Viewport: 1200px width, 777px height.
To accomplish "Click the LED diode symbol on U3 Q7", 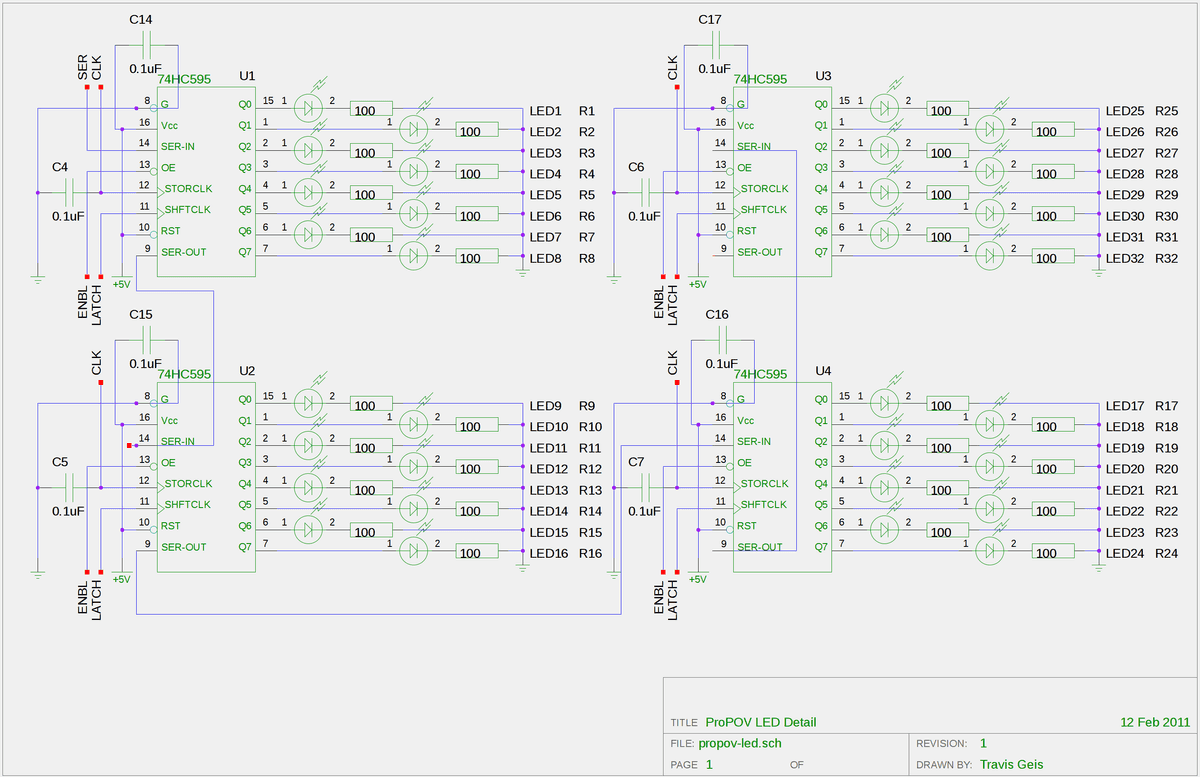I will (989, 257).
